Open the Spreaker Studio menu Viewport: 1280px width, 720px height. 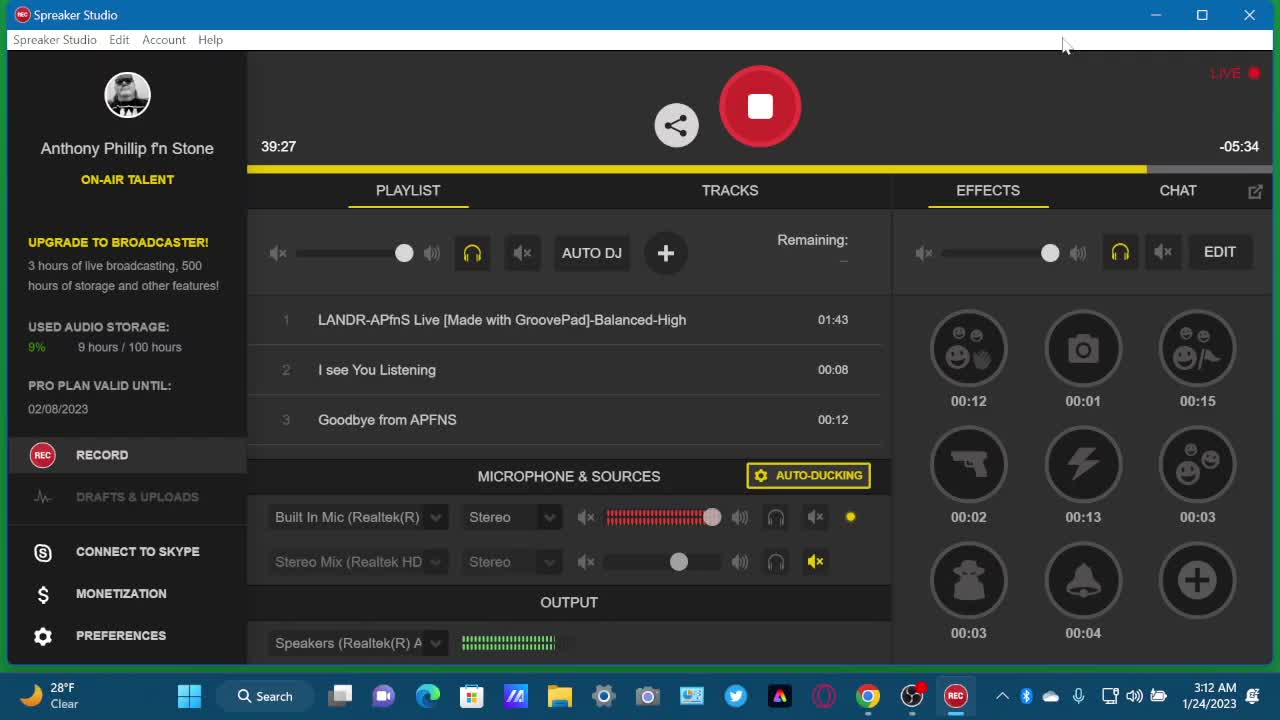point(55,40)
